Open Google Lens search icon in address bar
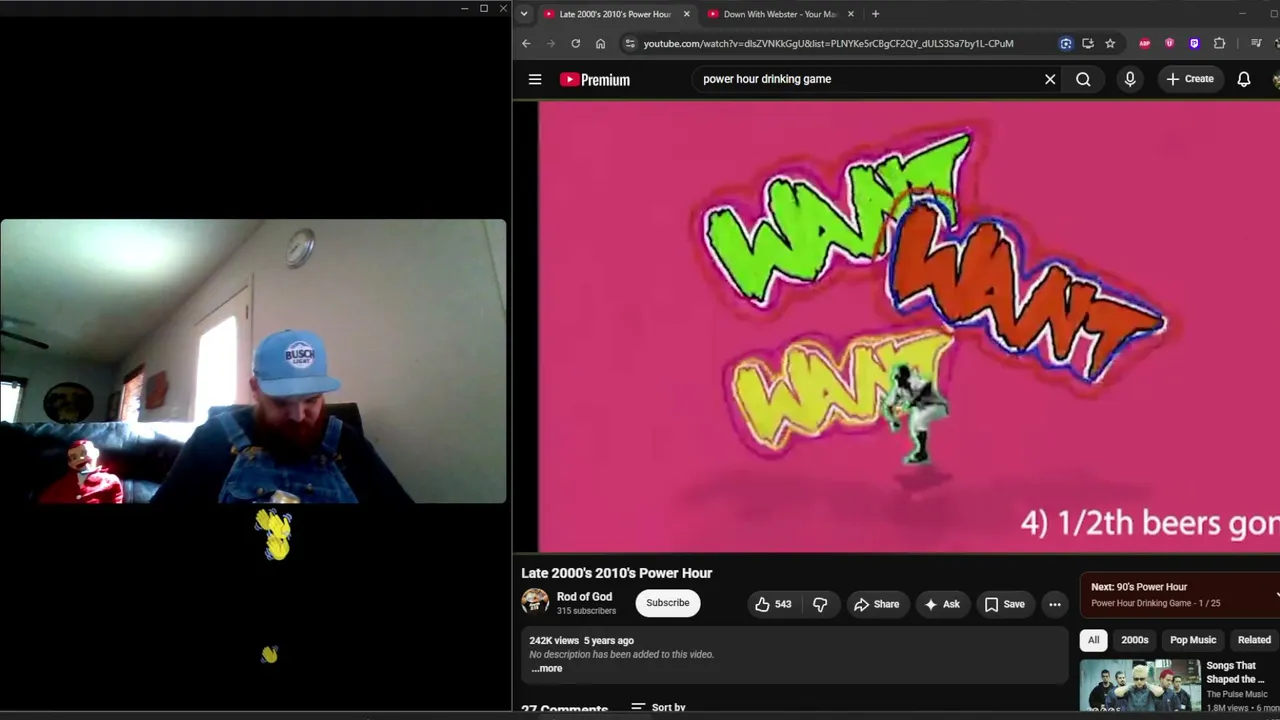 [1066, 43]
